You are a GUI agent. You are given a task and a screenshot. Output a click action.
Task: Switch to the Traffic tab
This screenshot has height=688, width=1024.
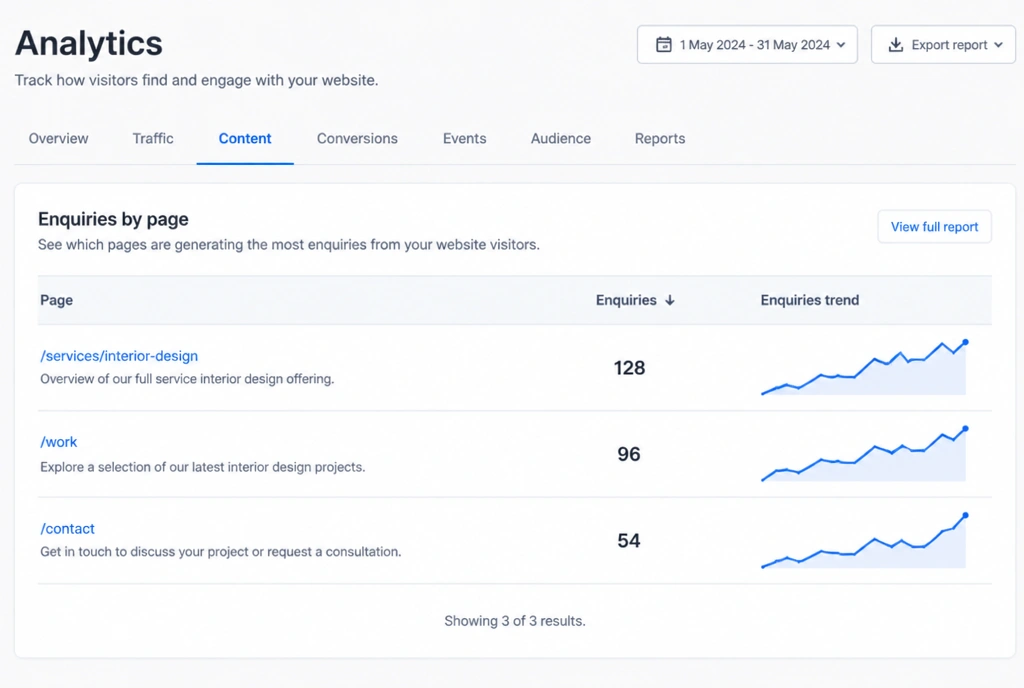click(x=153, y=138)
